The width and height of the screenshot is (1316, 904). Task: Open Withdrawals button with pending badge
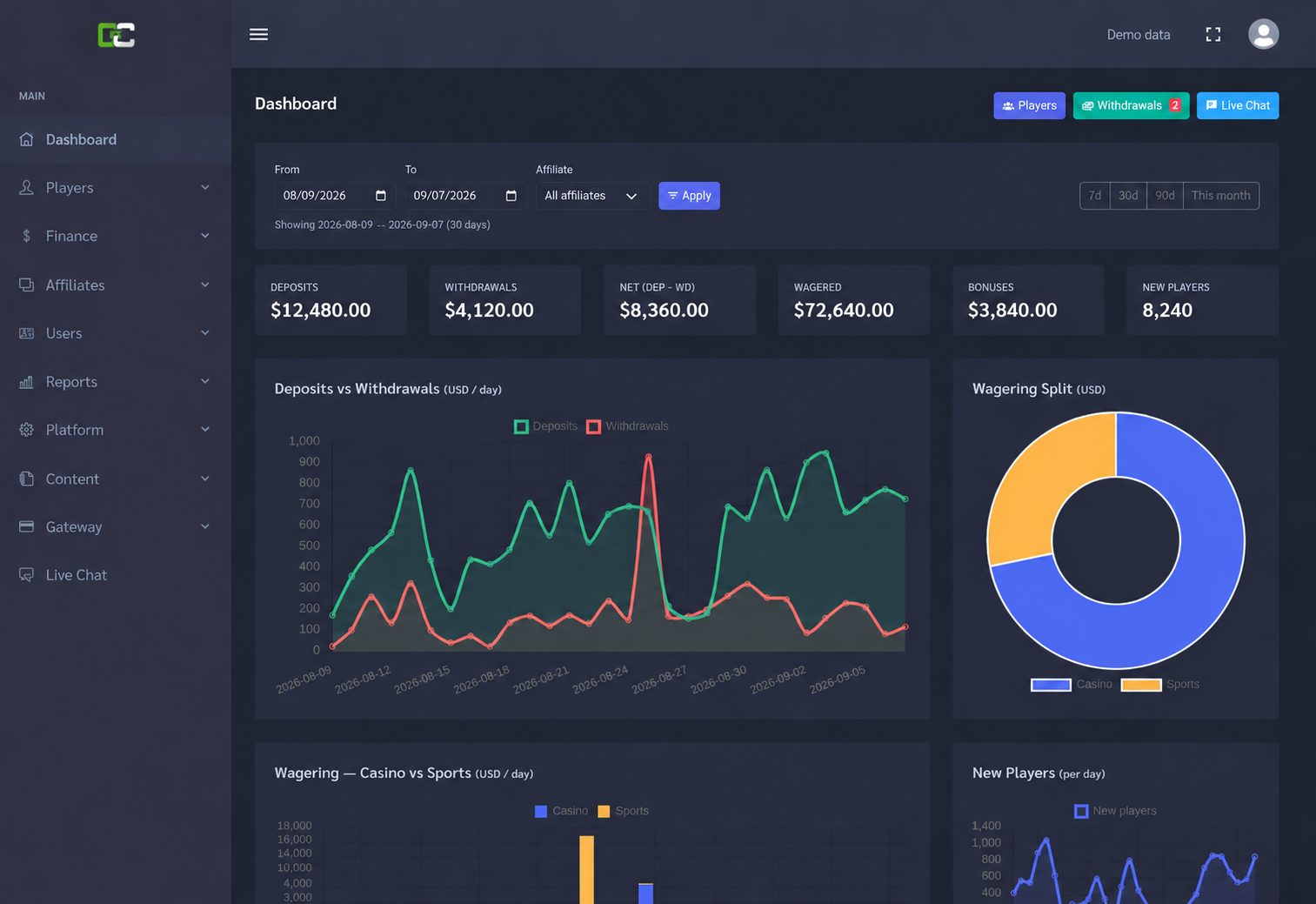pyautogui.click(x=1132, y=105)
